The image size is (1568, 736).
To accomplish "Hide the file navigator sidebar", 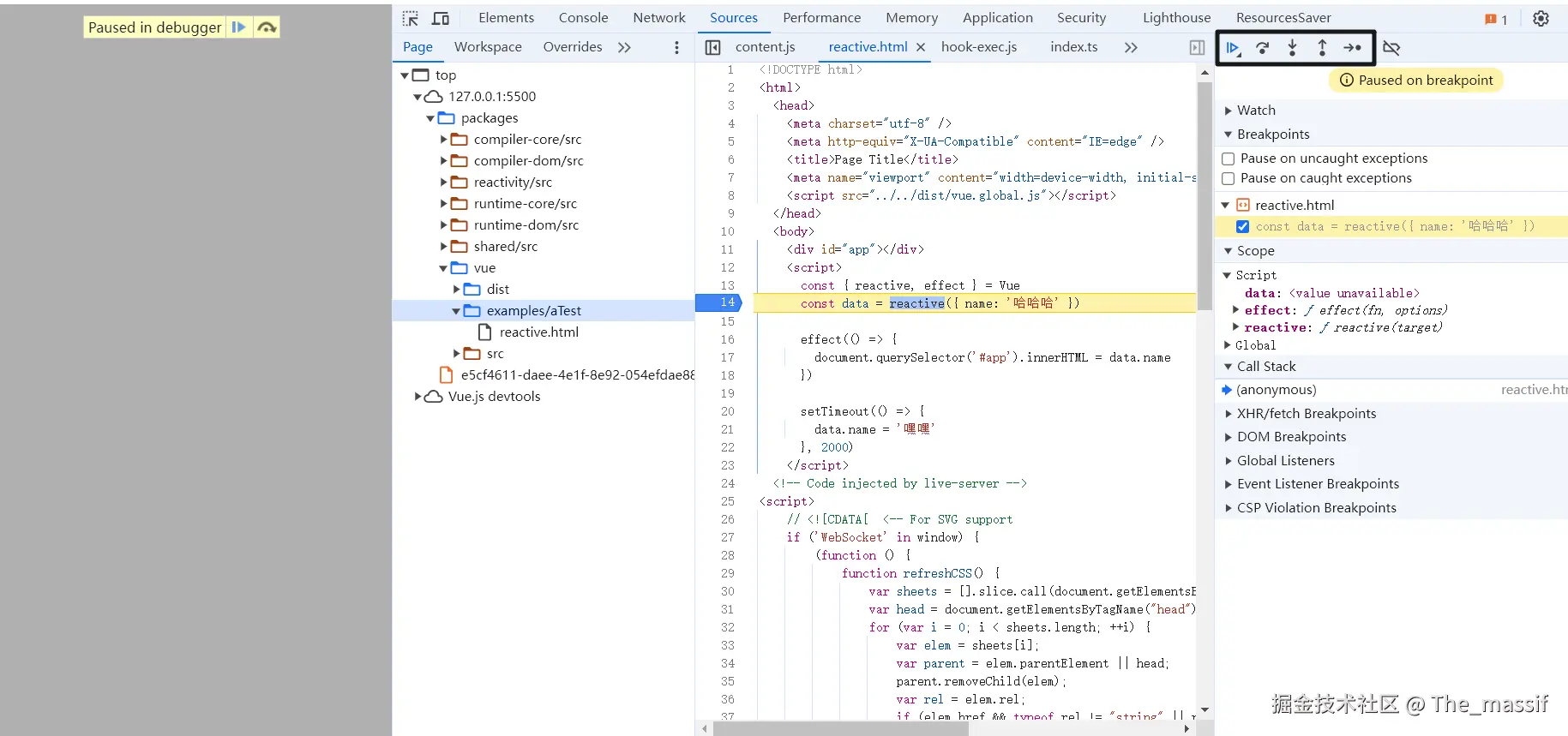I will click(x=712, y=47).
